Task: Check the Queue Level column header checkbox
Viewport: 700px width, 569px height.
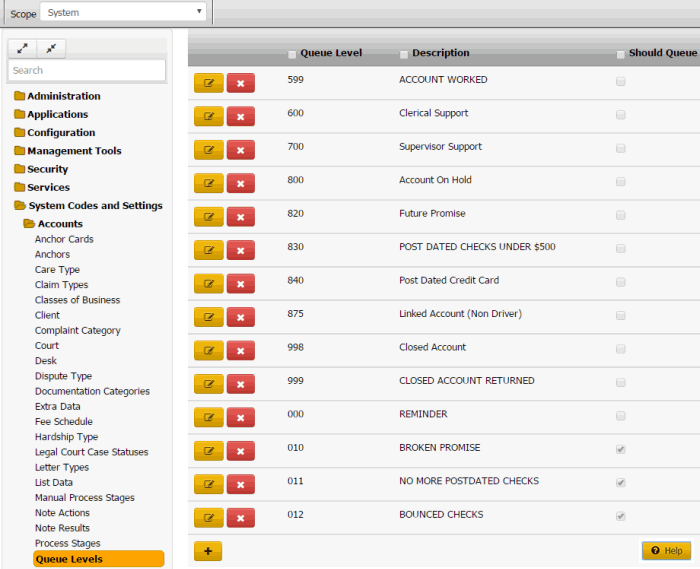Action: (292, 54)
